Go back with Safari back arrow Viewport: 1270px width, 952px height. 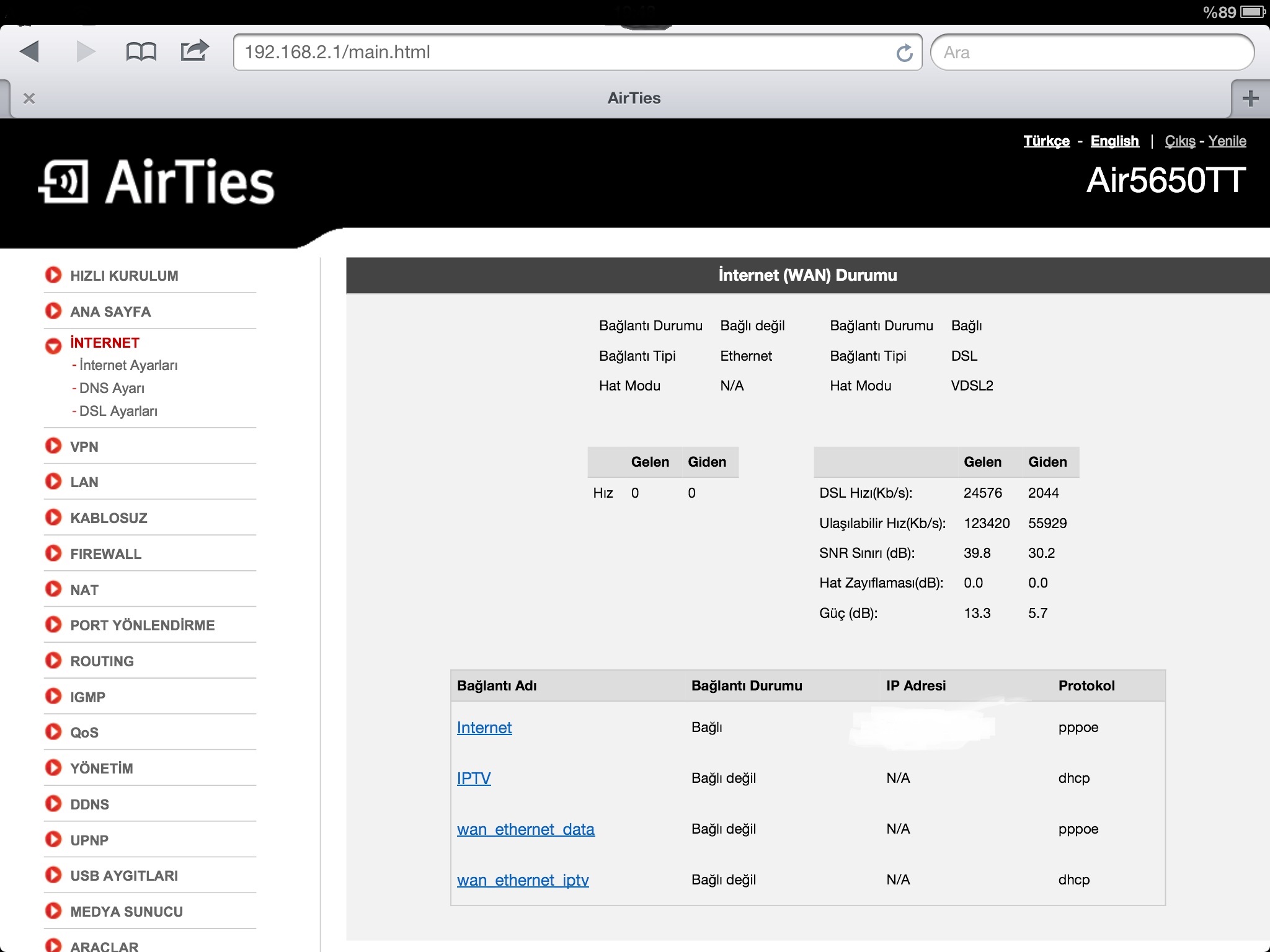[29, 51]
